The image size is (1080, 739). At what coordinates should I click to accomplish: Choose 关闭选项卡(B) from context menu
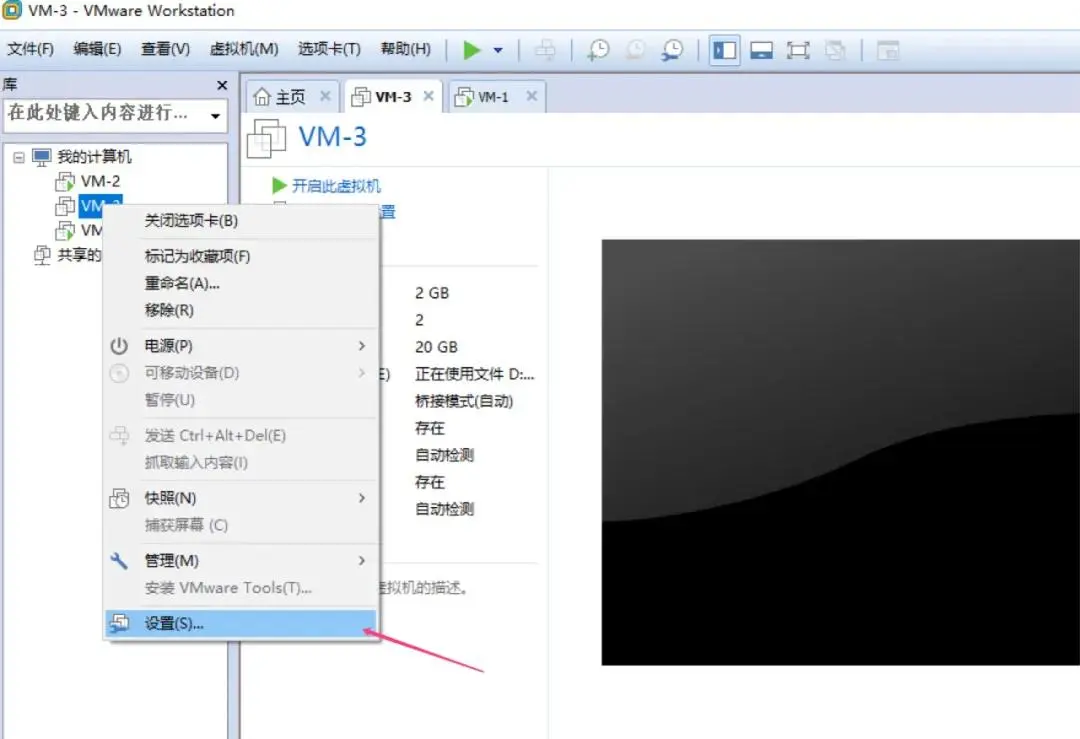241,220
